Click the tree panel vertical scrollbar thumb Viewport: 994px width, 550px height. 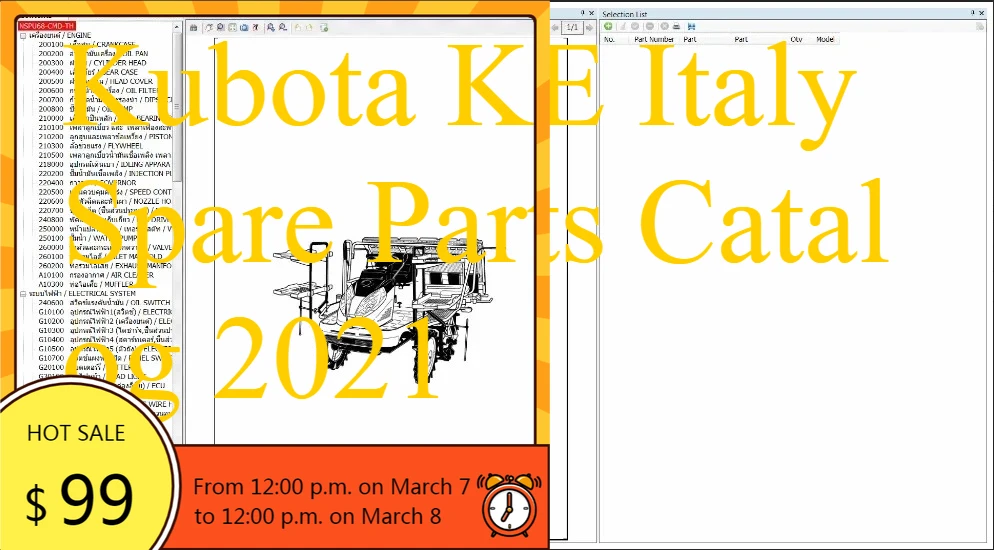pyautogui.click(x=178, y=108)
